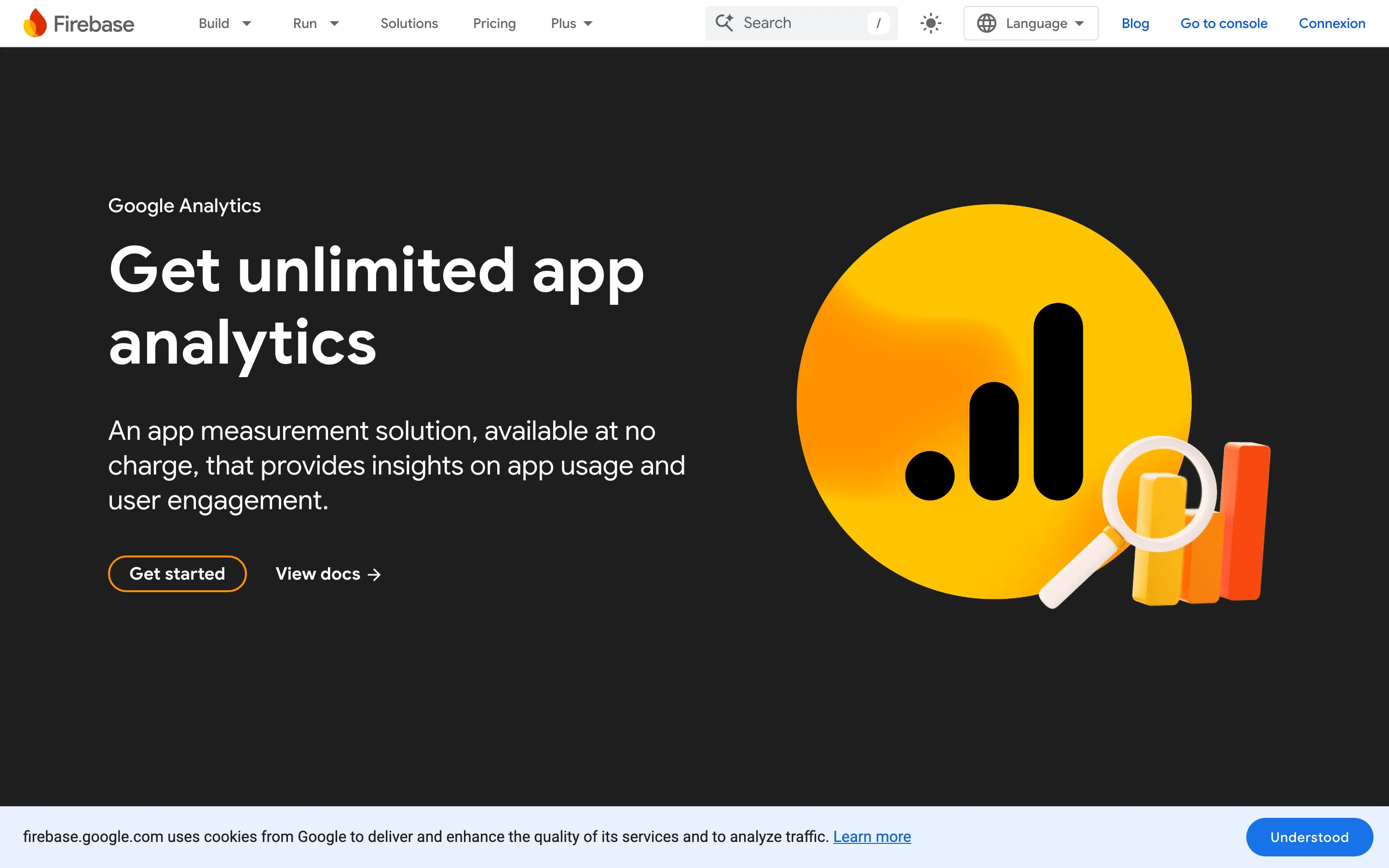The image size is (1389, 868).
Task: Click Go to console
Action: [1224, 24]
